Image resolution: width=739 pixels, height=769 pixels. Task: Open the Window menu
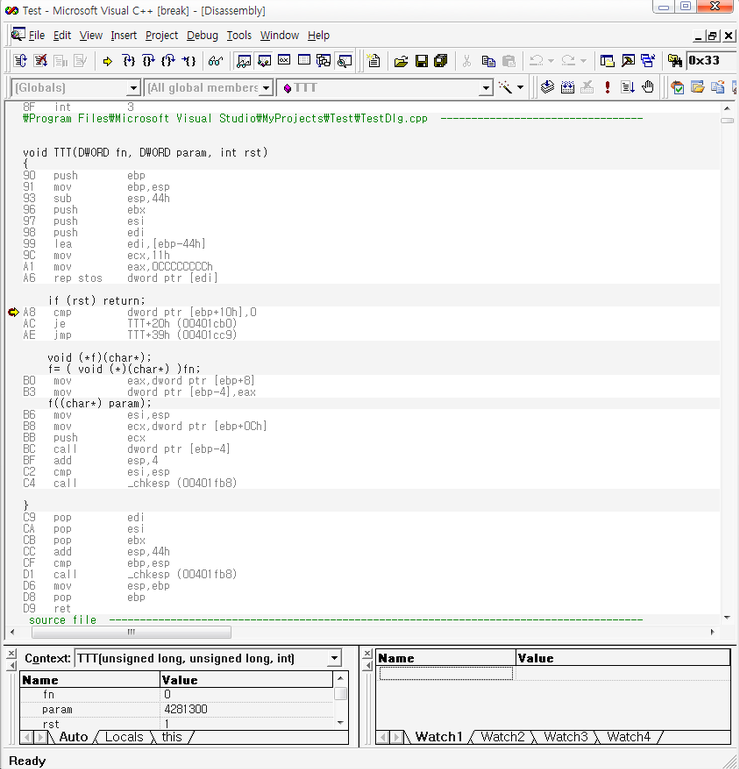point(280,35)
